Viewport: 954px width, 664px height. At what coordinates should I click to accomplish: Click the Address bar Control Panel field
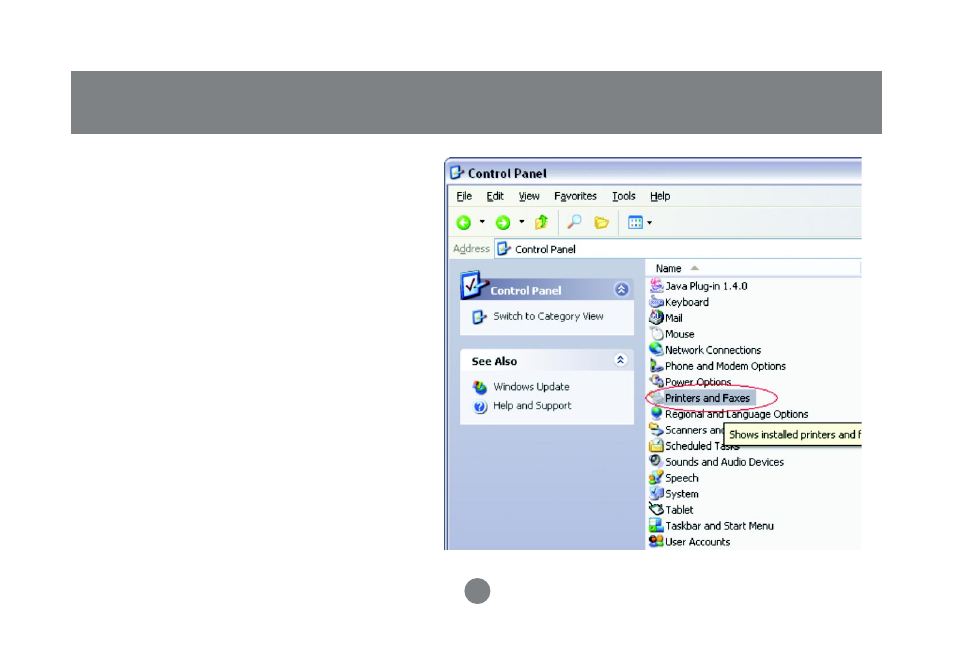(678, 249)
